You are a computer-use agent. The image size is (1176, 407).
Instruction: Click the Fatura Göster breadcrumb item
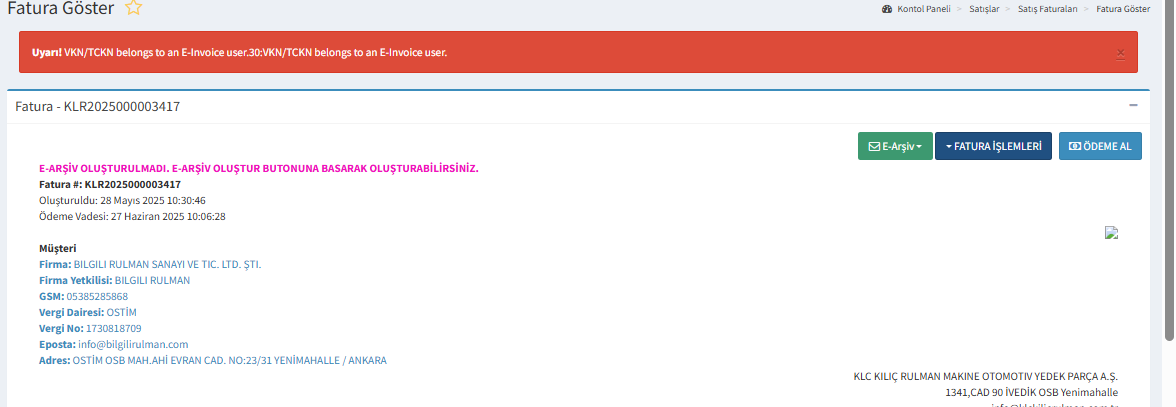[1123, 9]
